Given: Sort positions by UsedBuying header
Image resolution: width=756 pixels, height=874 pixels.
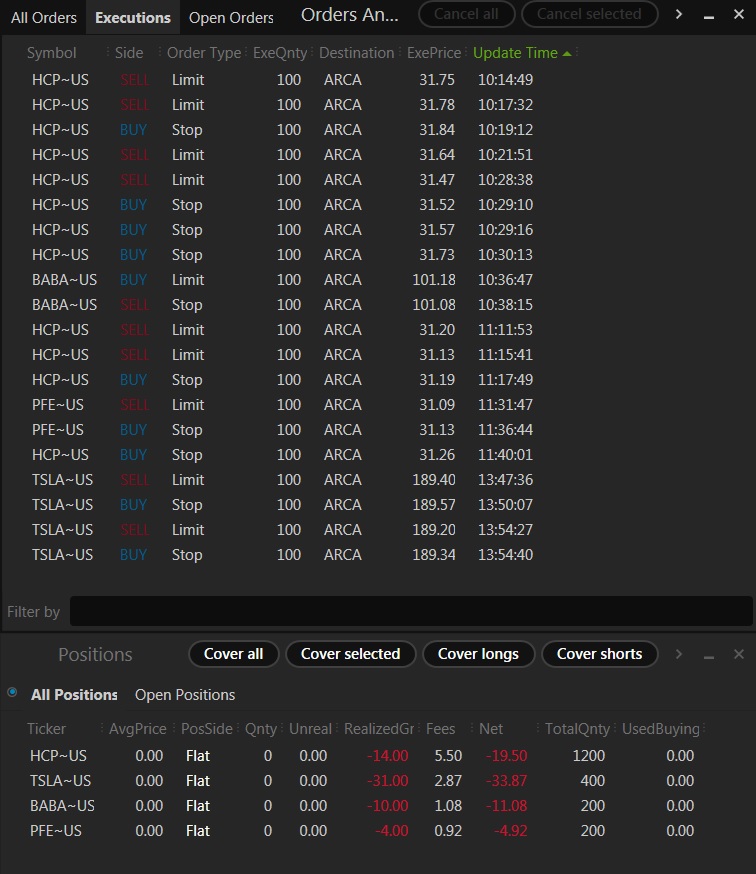Looking at the screenshot, I should pyautogui.click(x=661, y=729).
